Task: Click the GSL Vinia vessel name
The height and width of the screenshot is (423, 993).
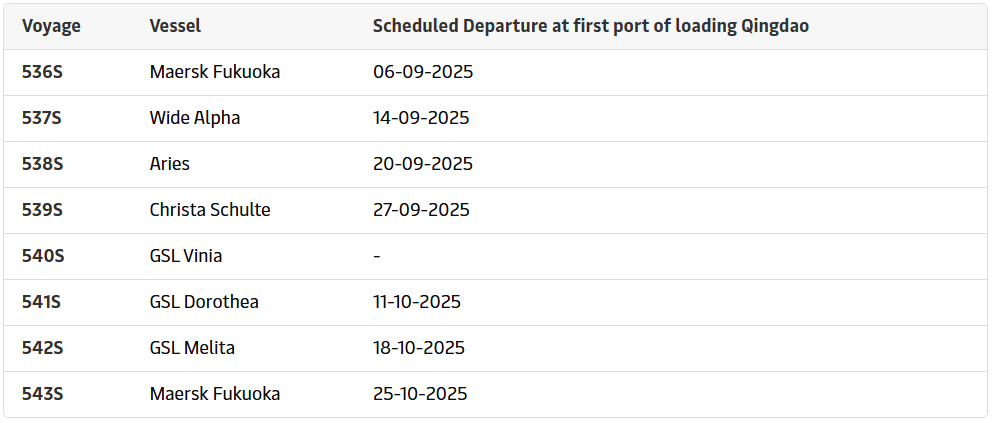Action: [186, 256]
